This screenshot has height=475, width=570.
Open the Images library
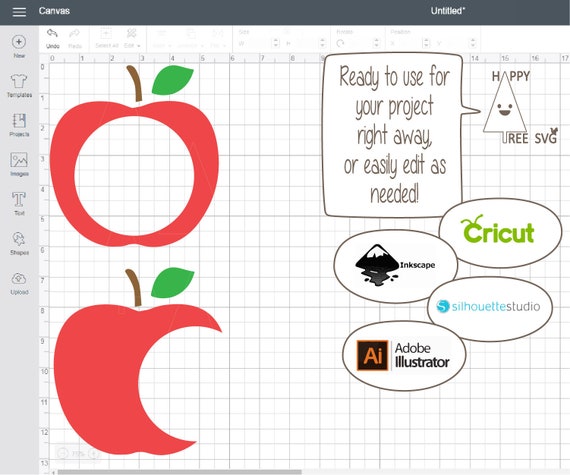click(19, 164)
